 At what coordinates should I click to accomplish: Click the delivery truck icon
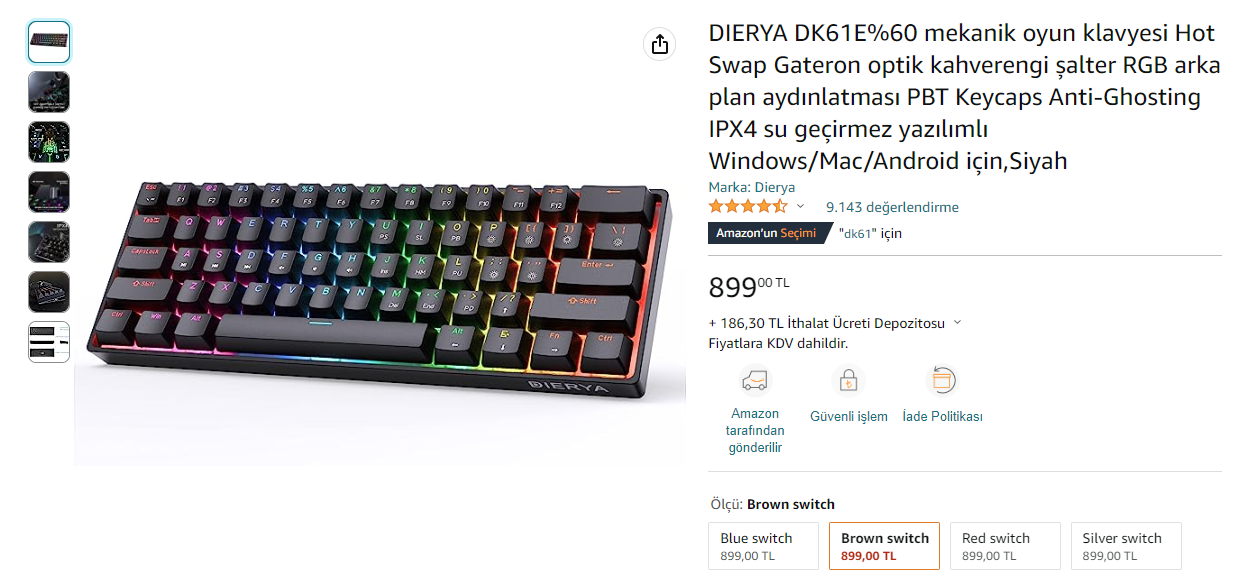(x=755, y=380)
